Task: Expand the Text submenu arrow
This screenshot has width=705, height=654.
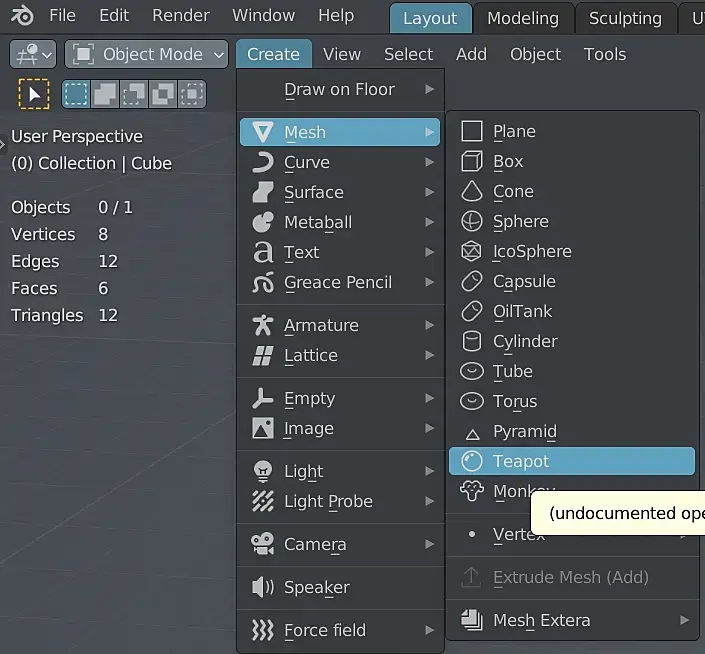Action: (x=429, y=252)
